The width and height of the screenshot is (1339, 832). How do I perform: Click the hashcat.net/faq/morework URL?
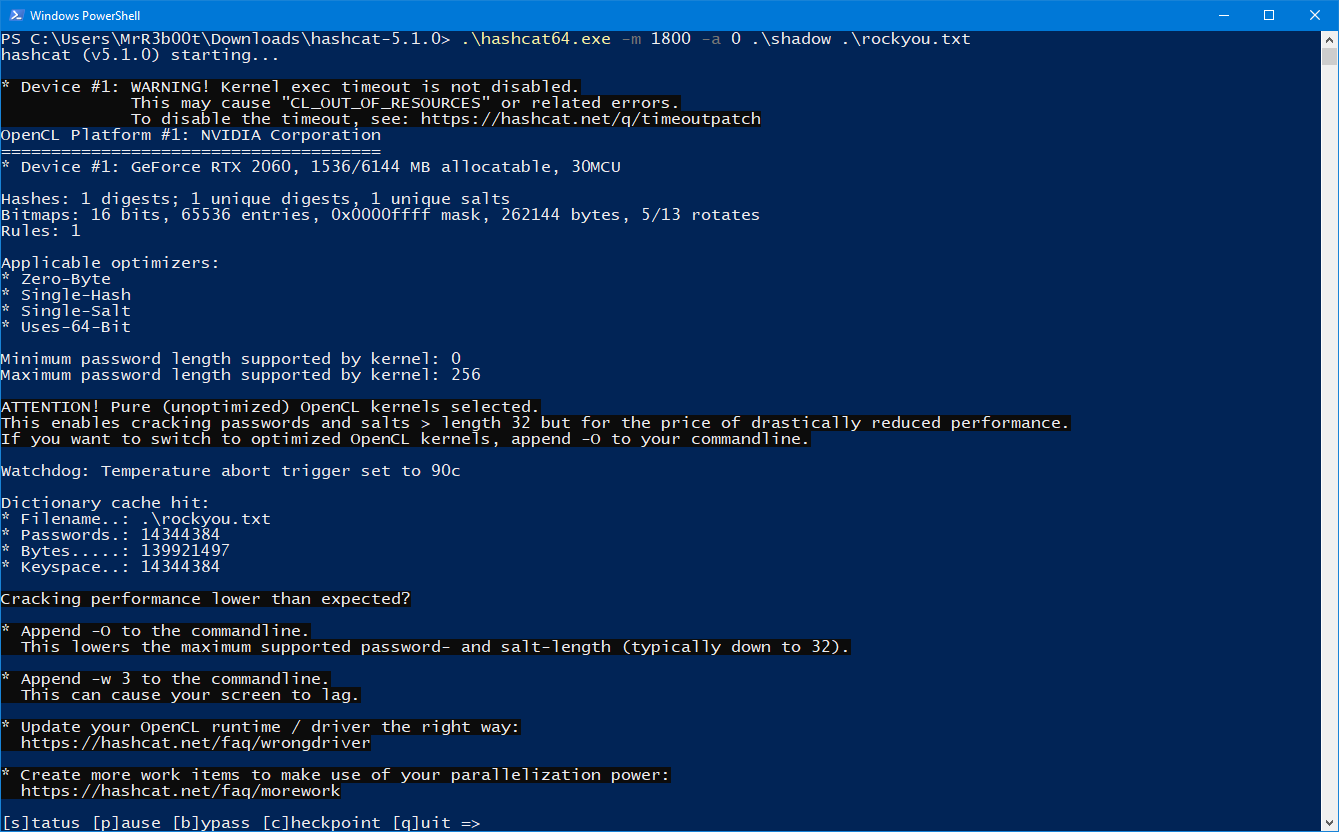tap(180, 791)
